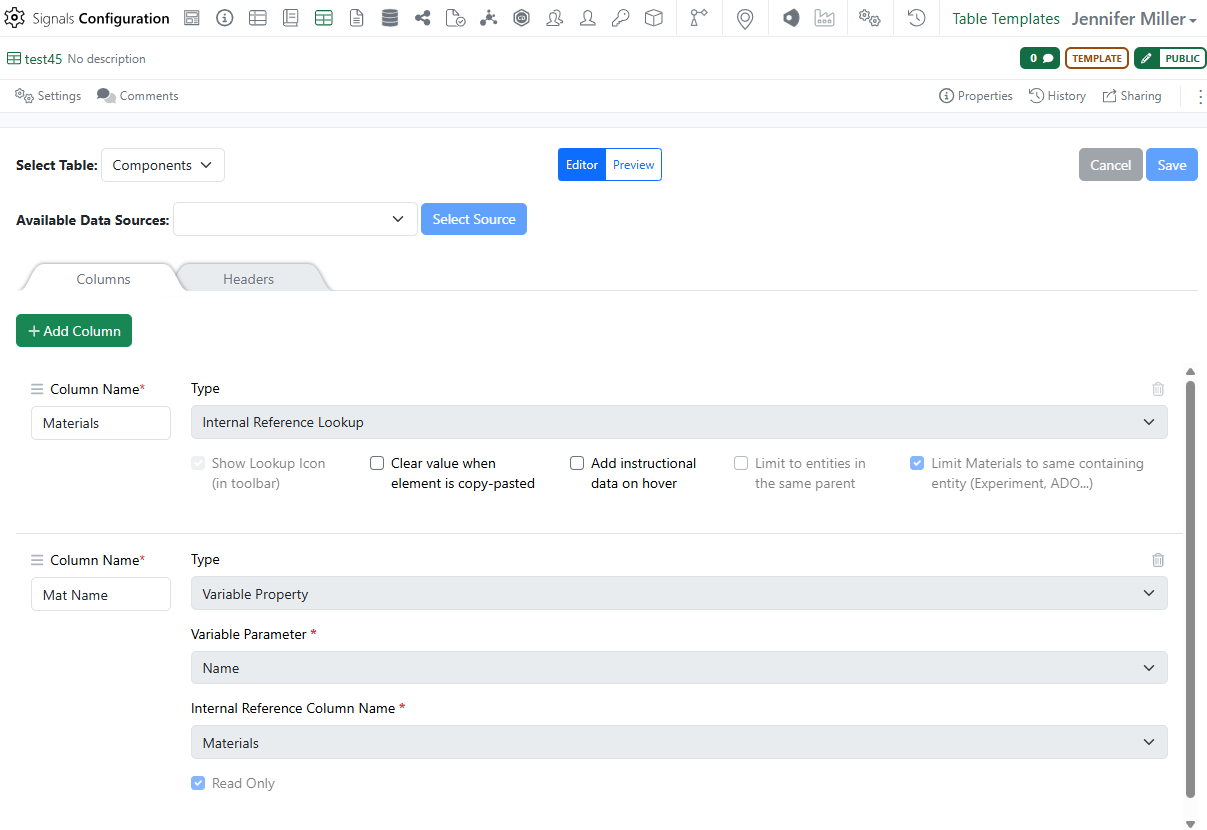Open the location pin icon in top toolbar
Screen dimensions: 1207x830
[x=744, y=18]
